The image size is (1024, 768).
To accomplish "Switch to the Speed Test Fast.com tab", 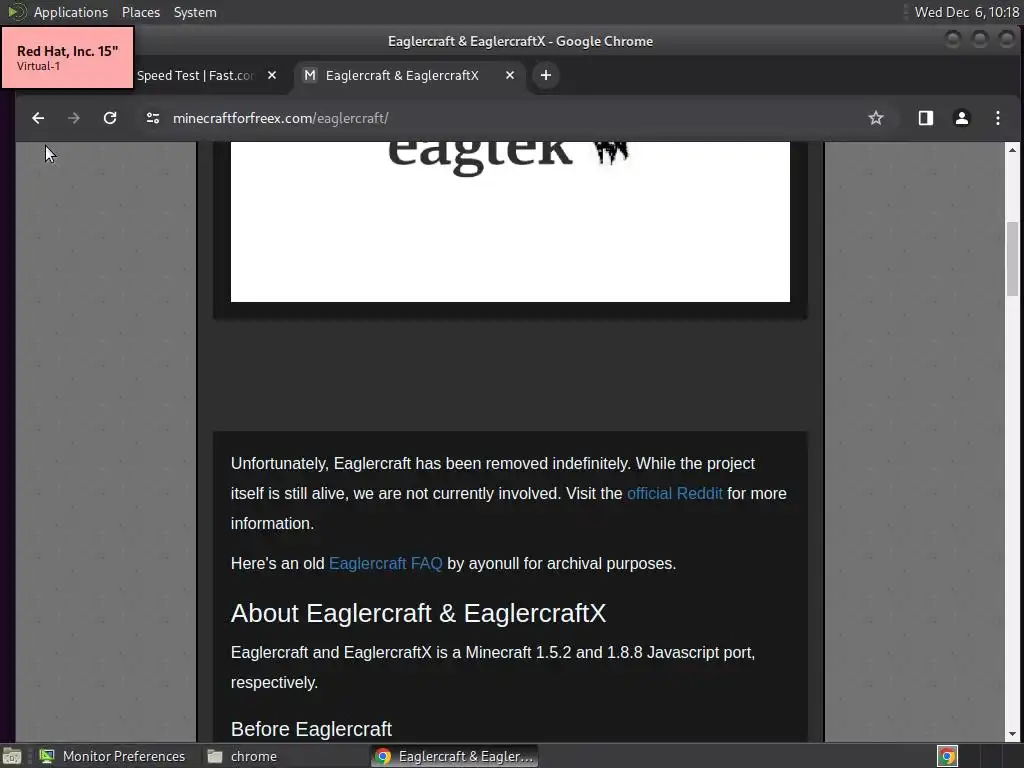I will point(196,75).
